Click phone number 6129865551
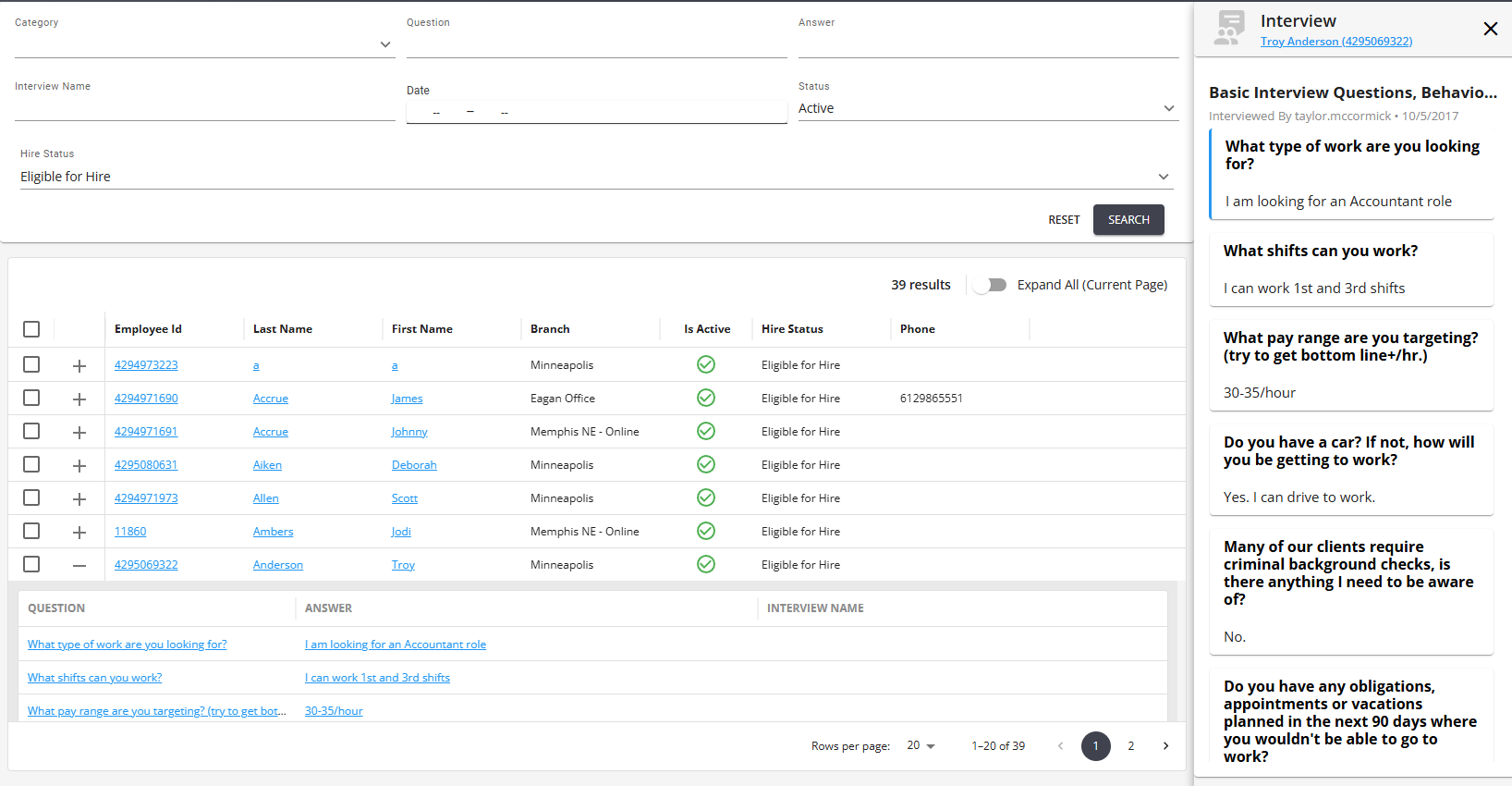The height and width of the screenshot is (786, 1512). 932,399
